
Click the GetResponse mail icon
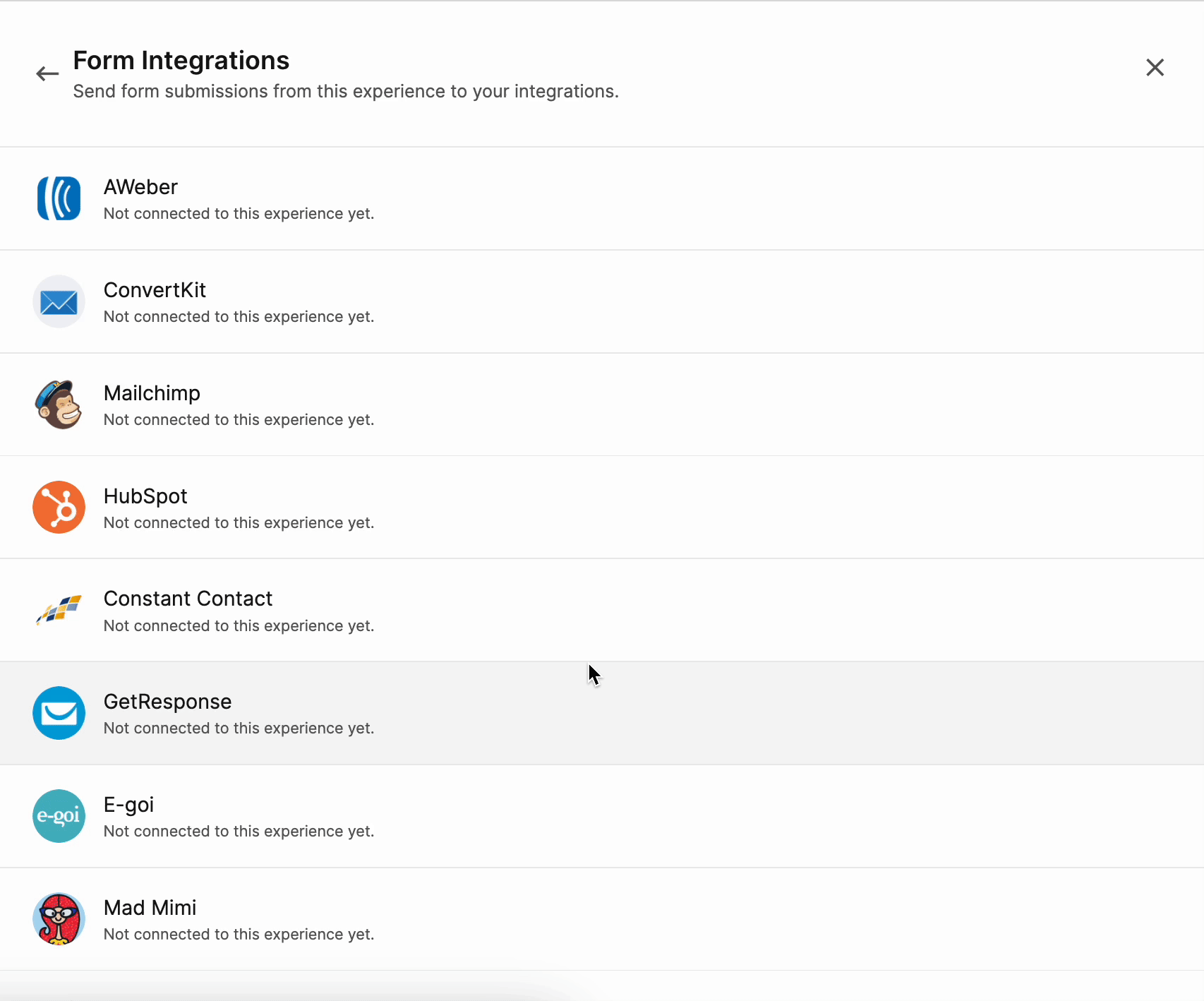coord(59,713)
